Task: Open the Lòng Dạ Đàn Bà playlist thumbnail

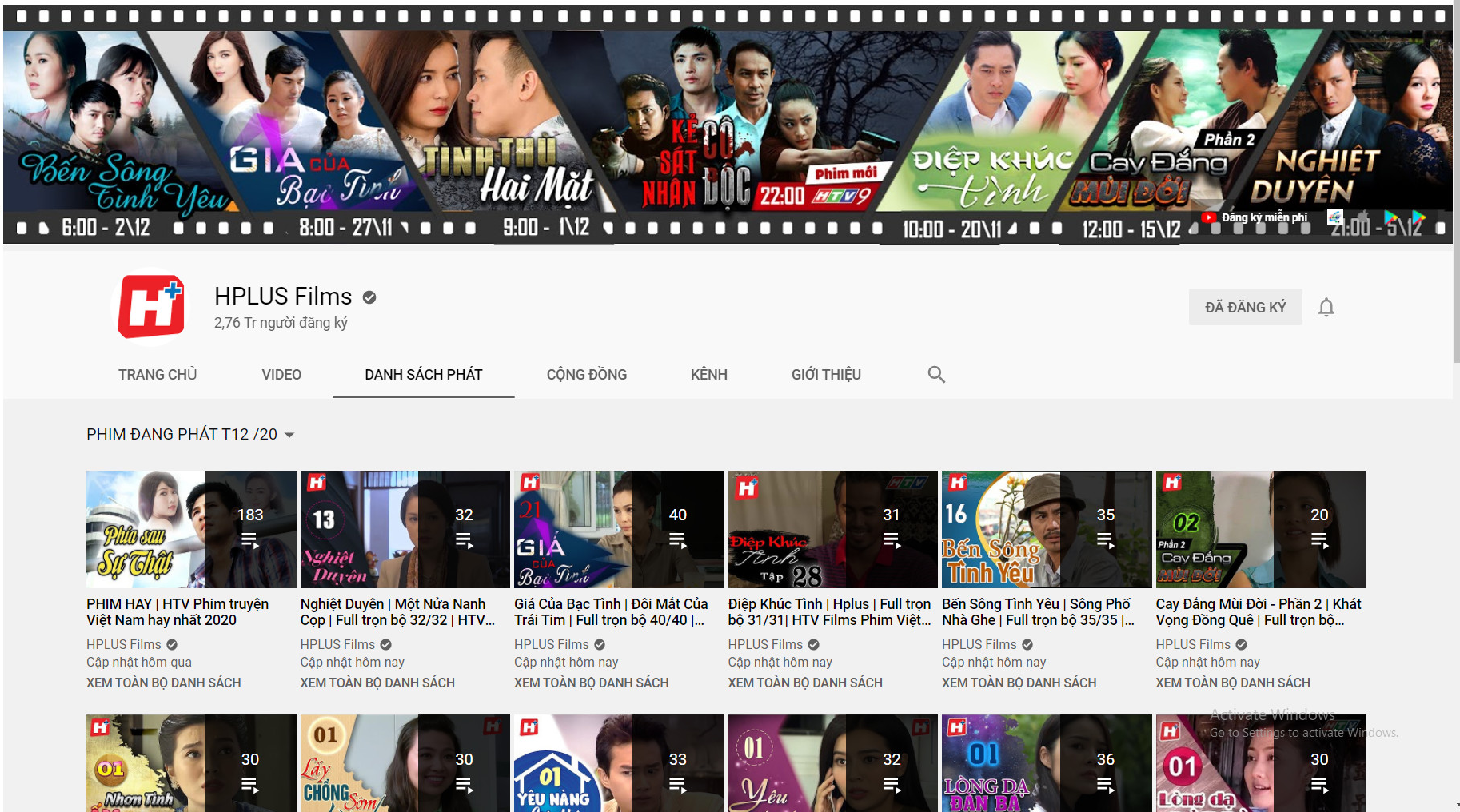Action: 1046,763
